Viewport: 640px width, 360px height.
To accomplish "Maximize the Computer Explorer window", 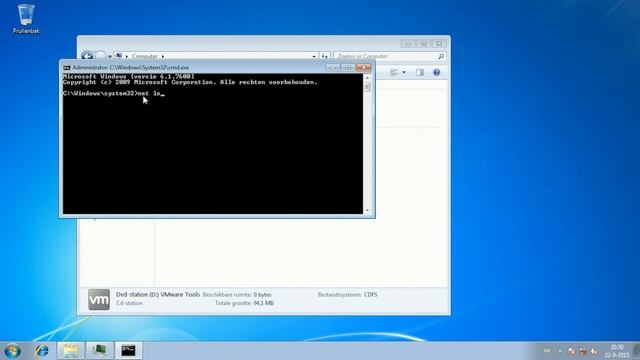I will pos(424,43).
